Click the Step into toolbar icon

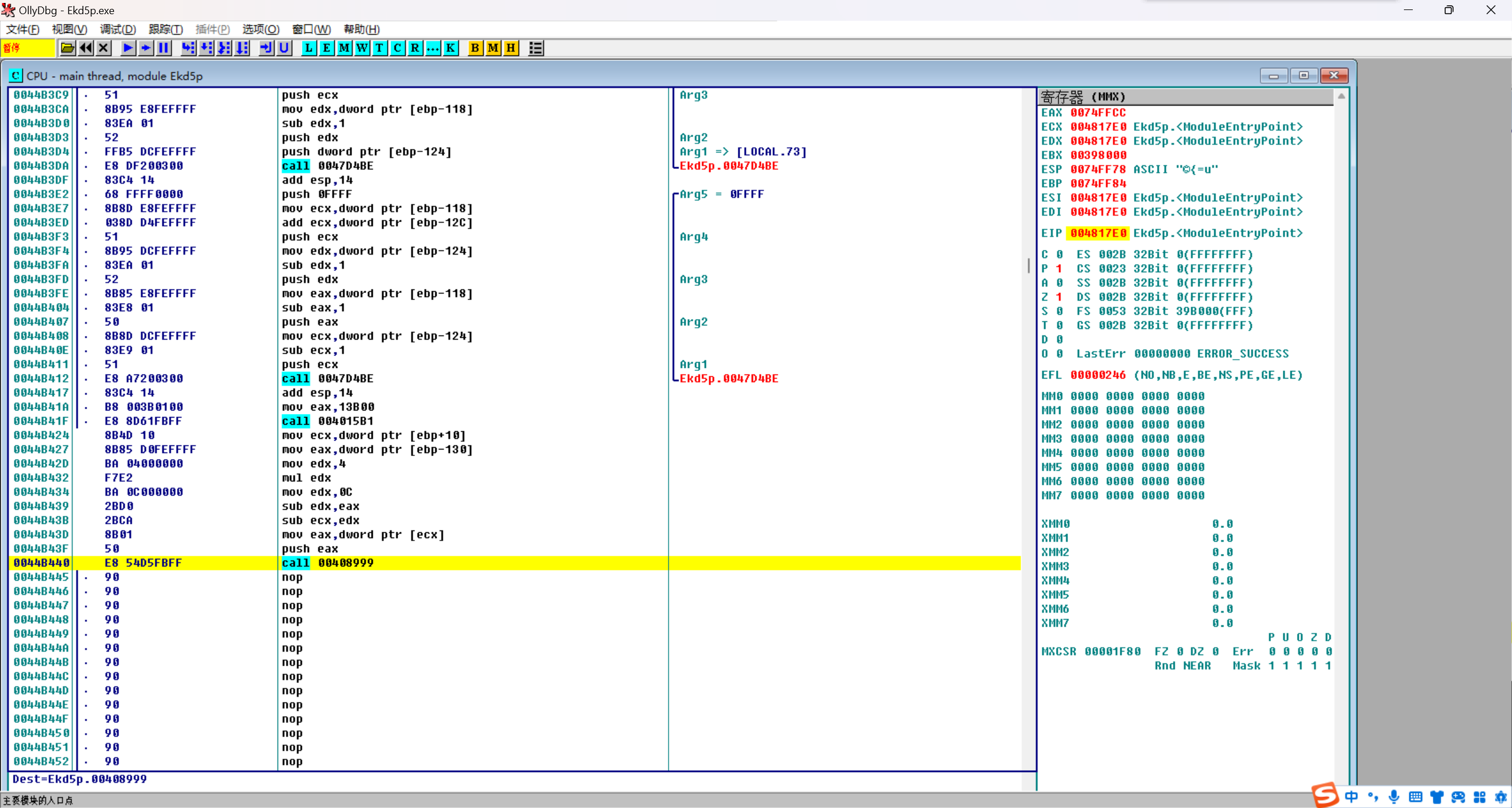click(x=188, y=48)
